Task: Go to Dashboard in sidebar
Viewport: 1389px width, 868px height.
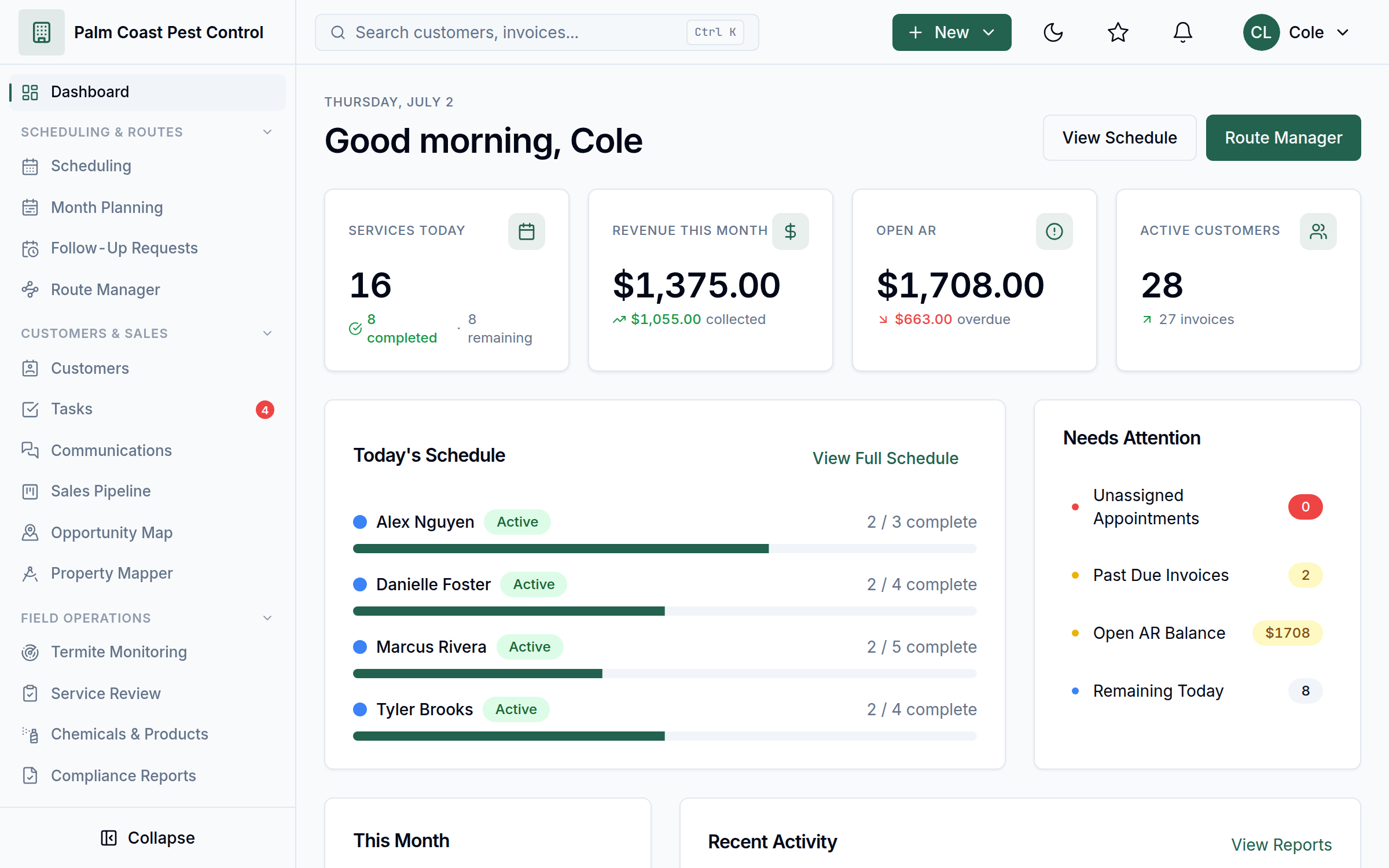Action: [148, 92]
